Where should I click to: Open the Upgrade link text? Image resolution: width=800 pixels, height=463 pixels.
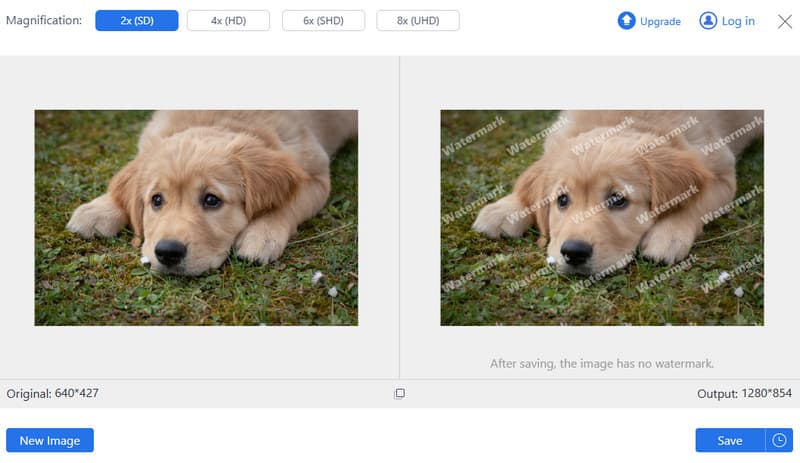click(660, 21)
